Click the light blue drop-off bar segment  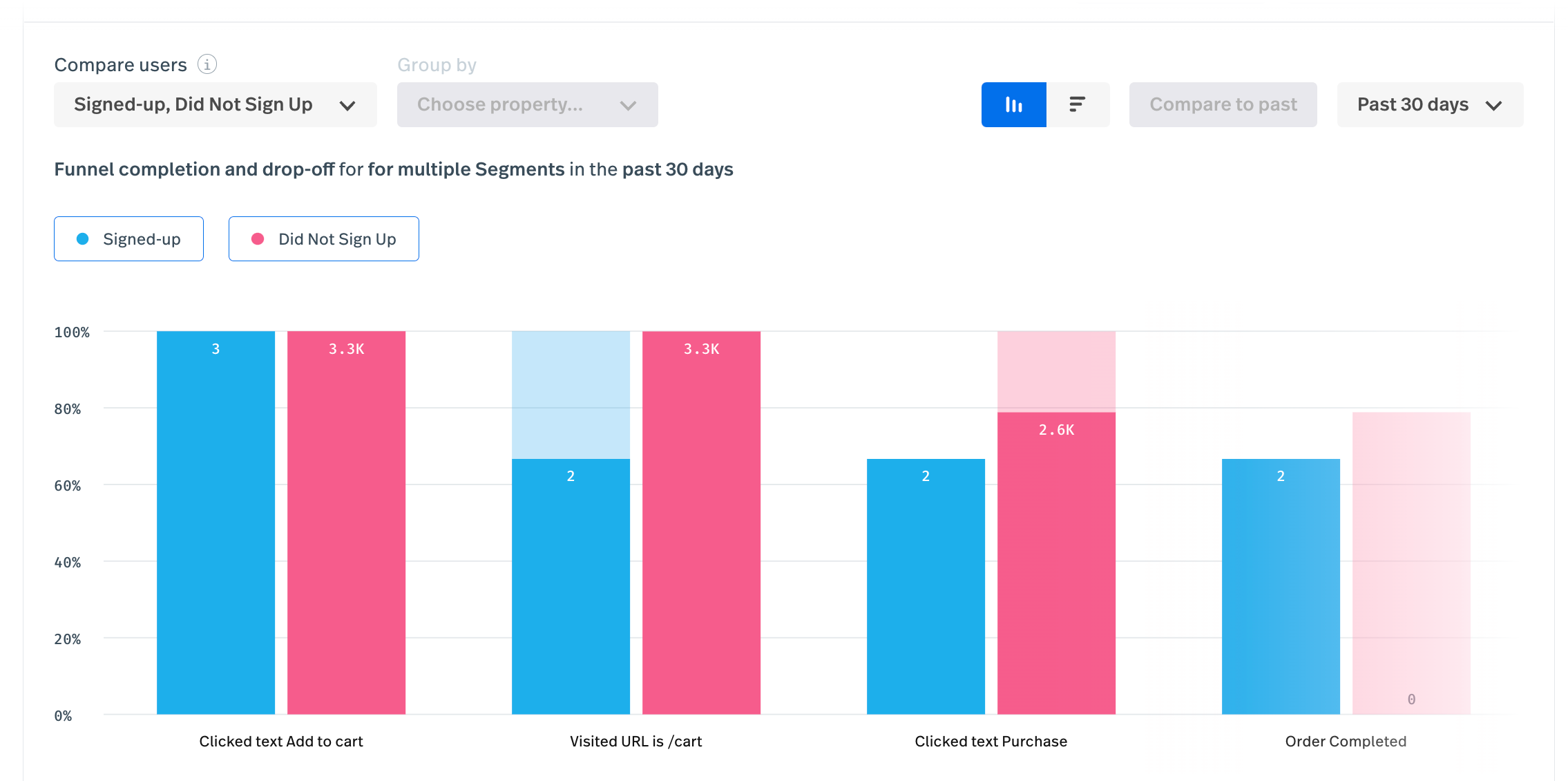(571, 395)
